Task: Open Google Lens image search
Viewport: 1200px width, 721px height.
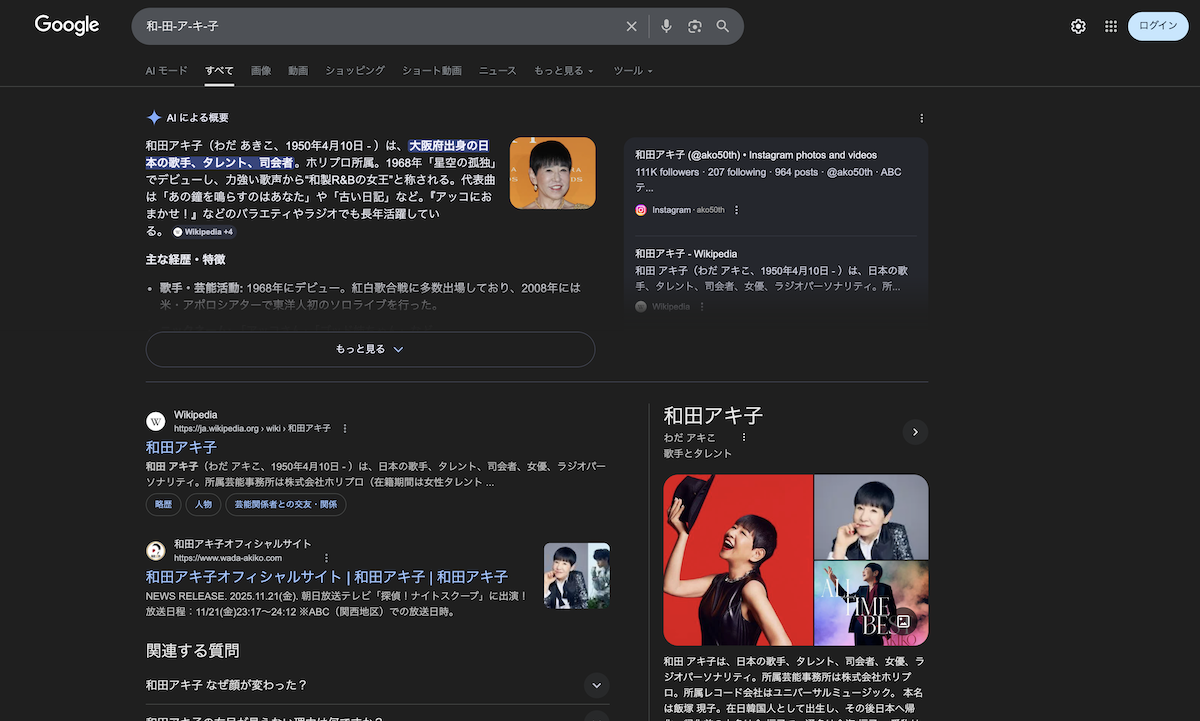Action: (x=695, y=27)
